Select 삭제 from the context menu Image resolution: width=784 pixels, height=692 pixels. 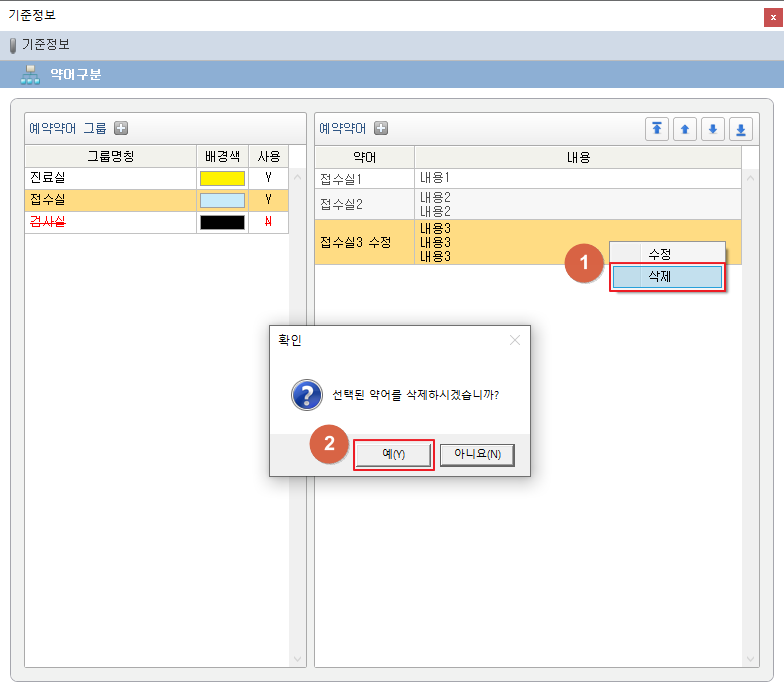667,276
